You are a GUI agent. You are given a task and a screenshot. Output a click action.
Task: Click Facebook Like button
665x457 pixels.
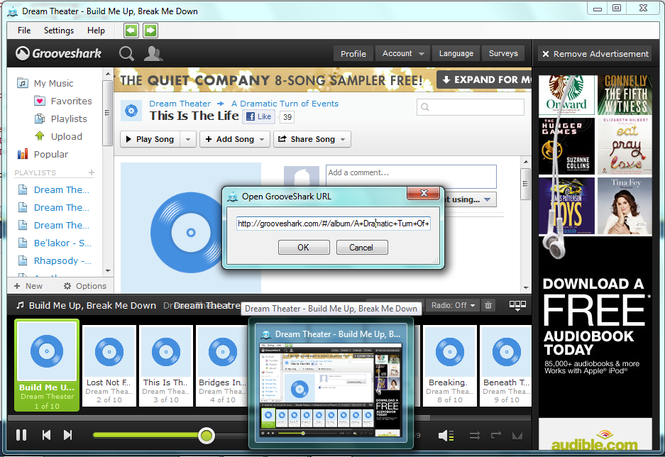[259, 117]
